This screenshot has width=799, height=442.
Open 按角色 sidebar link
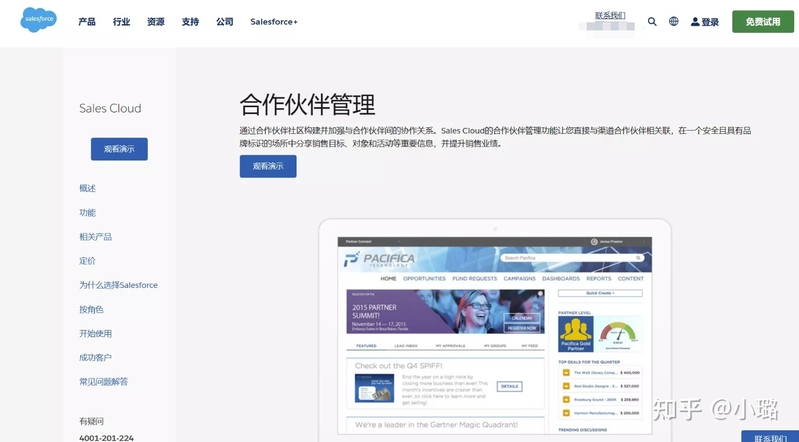pyautogui.click(x=91, y=309)
